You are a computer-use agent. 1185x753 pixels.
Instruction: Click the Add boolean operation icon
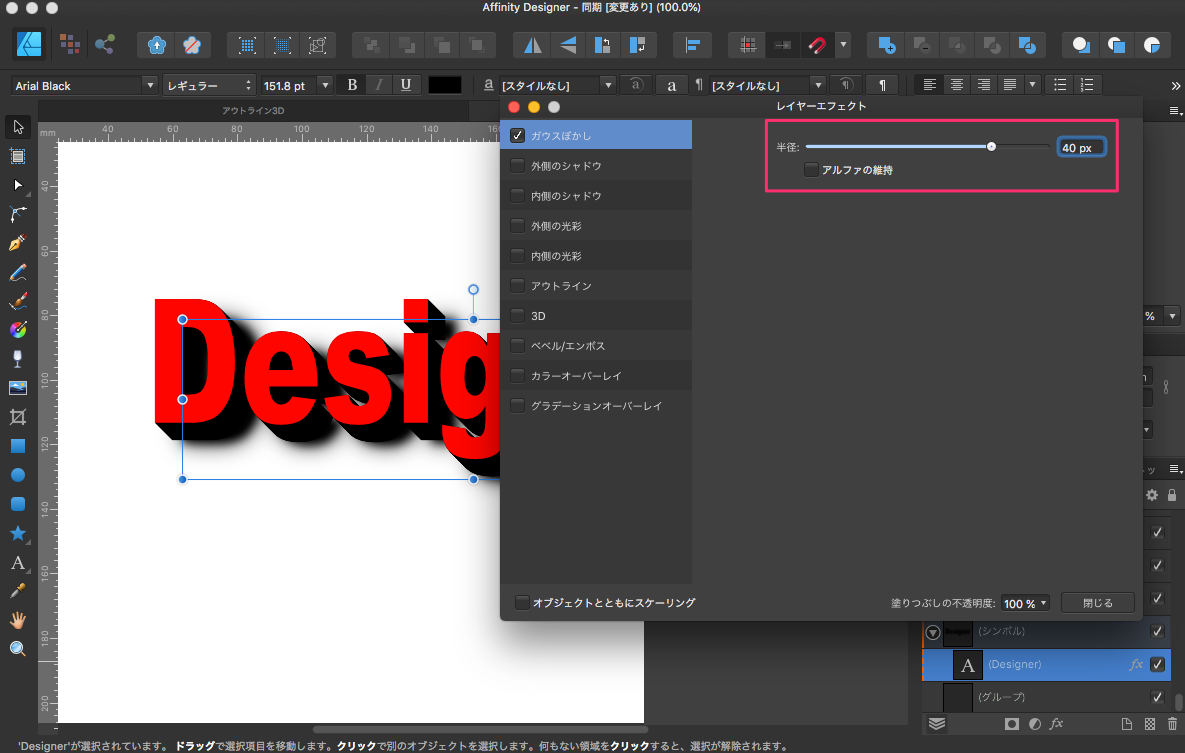click(x=886, y=45)
